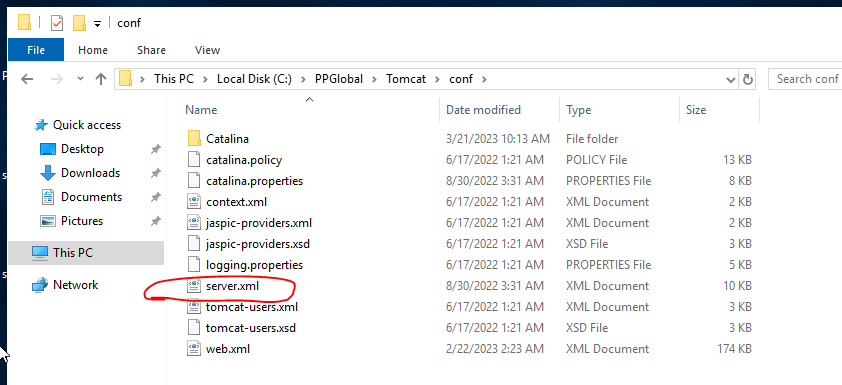The width and height of the screenshot is (842, 385).
Task: Expand the address bar history dropdown
Action: (730, 79)
